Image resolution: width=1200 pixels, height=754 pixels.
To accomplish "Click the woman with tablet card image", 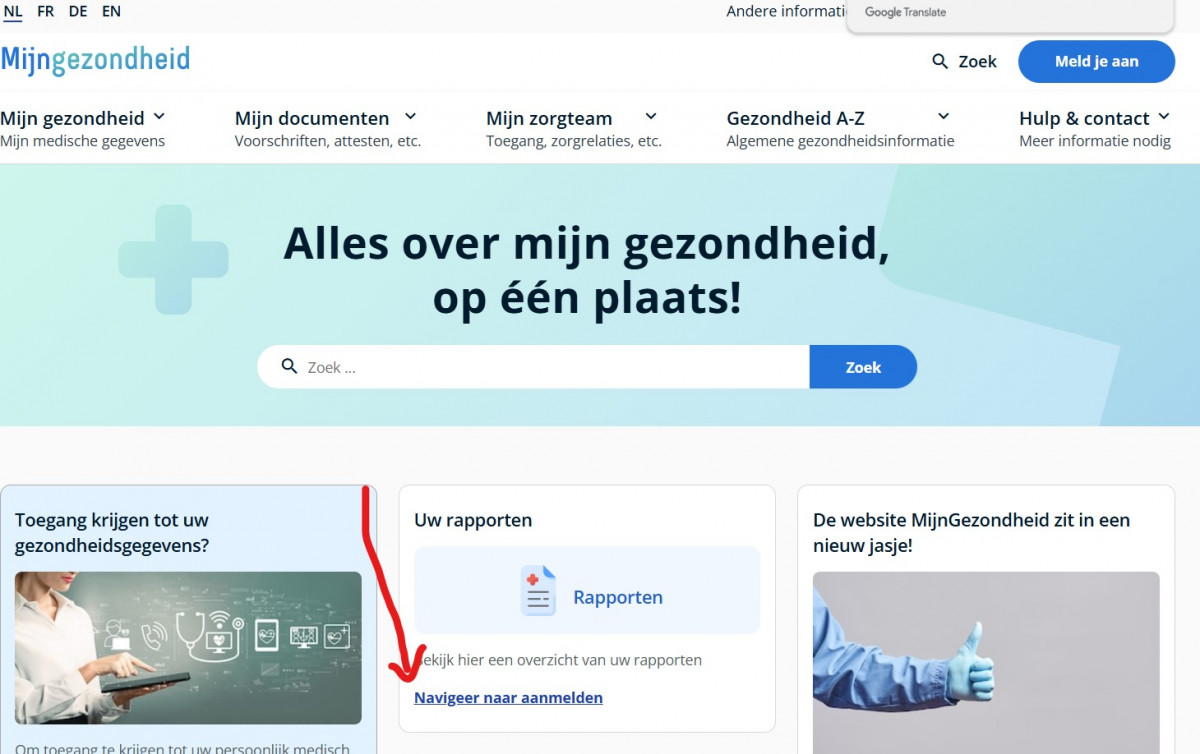I will 188,648.
